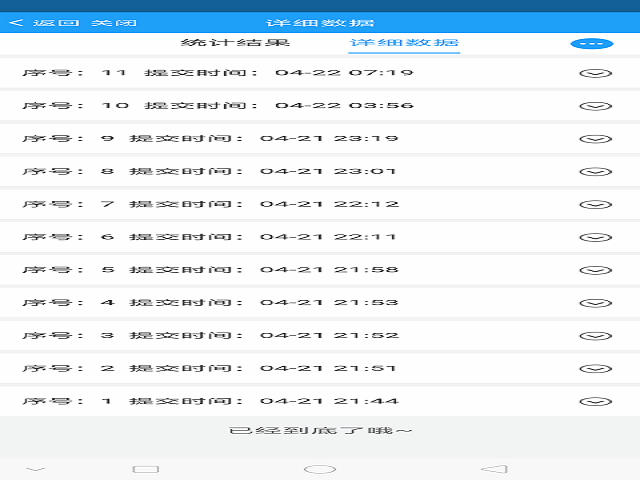Expand record 序号 2 chevron
Screen dimensions: 640x480
tap(595, 369)
